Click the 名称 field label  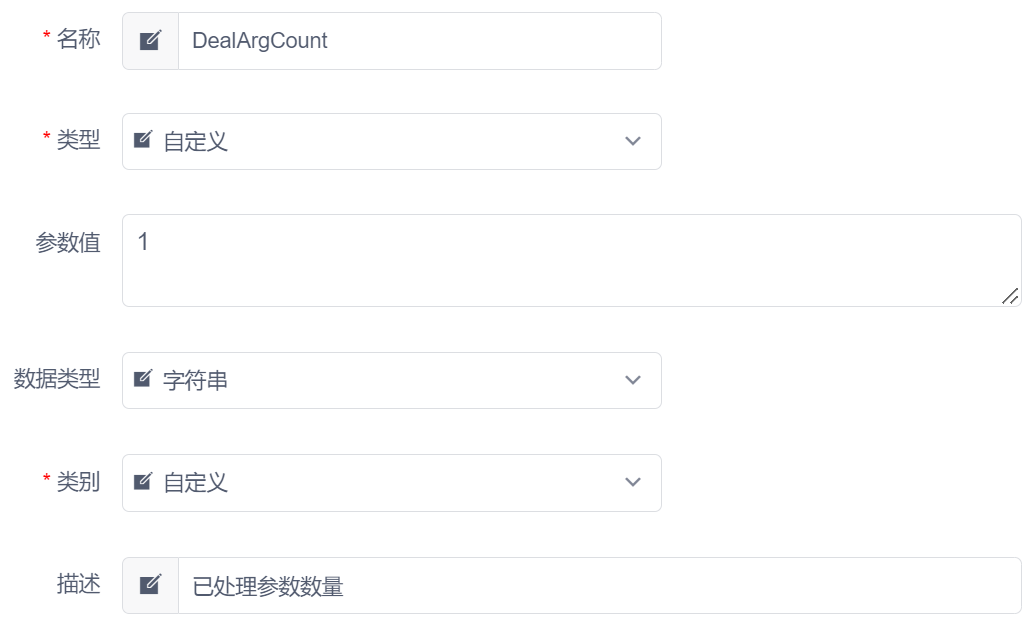point(78,40)
